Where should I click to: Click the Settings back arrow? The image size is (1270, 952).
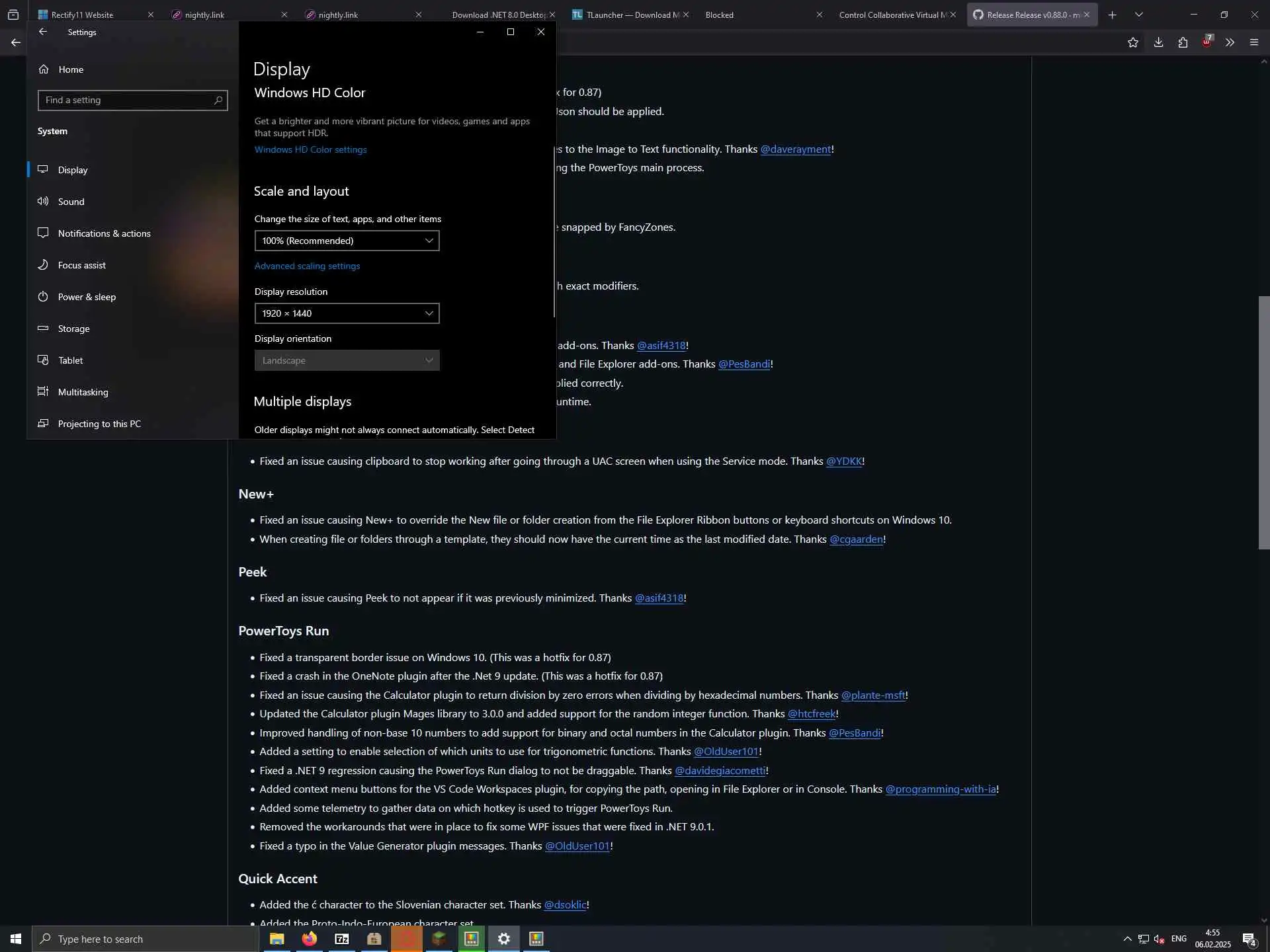[43, 32]
